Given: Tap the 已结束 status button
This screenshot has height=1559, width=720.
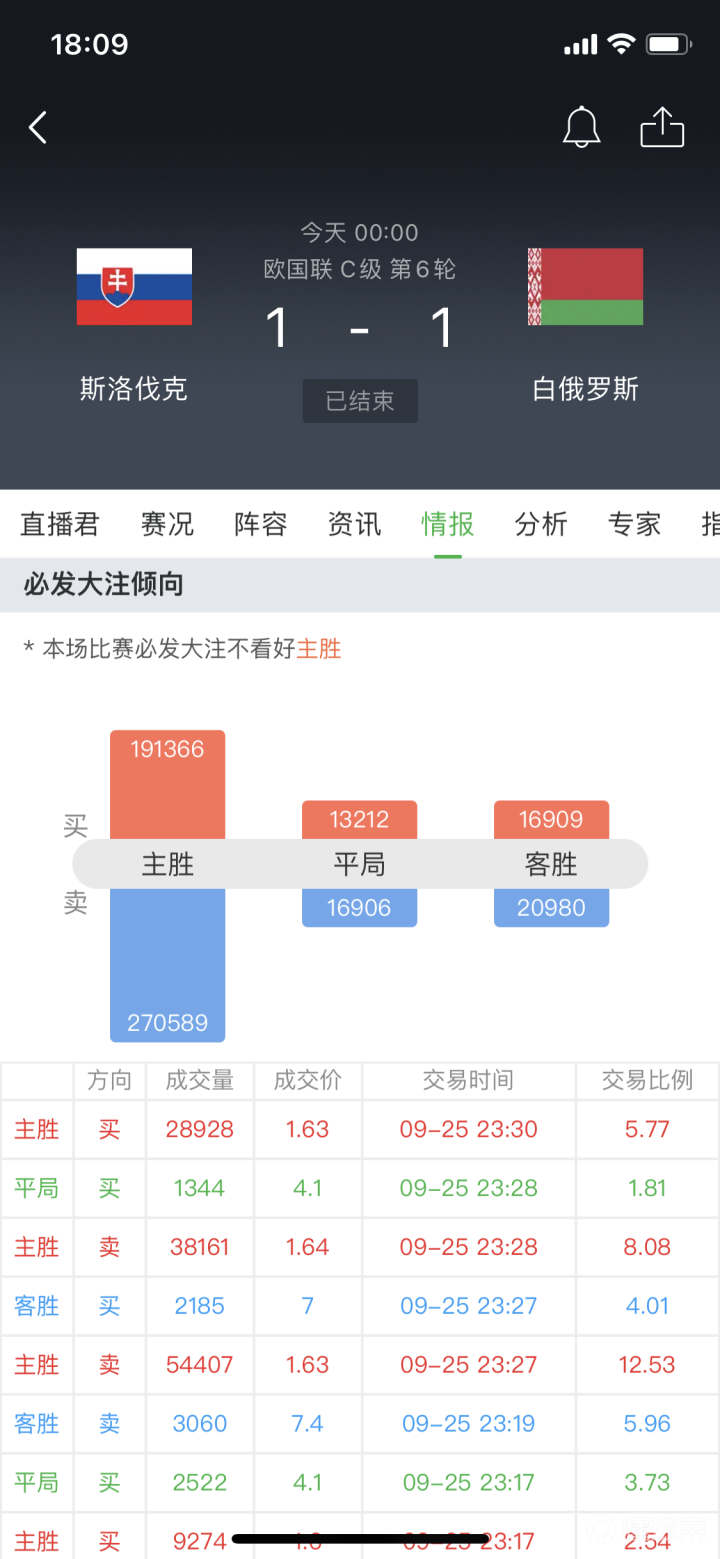Looking at the screenshot, I should tap(360, 401).
